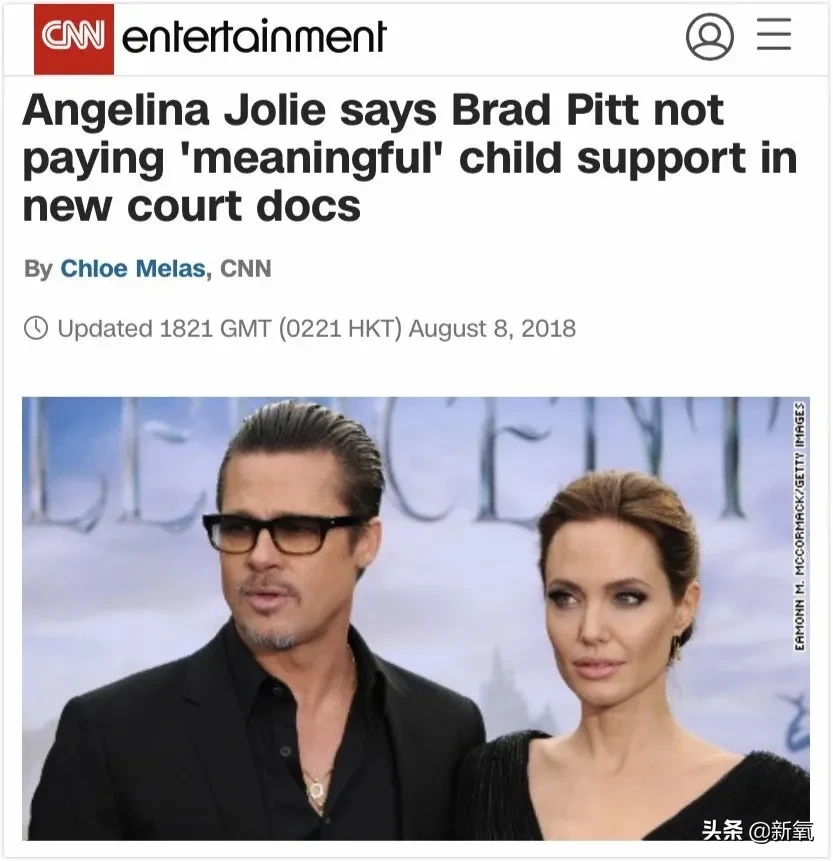
Task: Click the word 'meaningful' in the headline
Action: coord(315,160)
